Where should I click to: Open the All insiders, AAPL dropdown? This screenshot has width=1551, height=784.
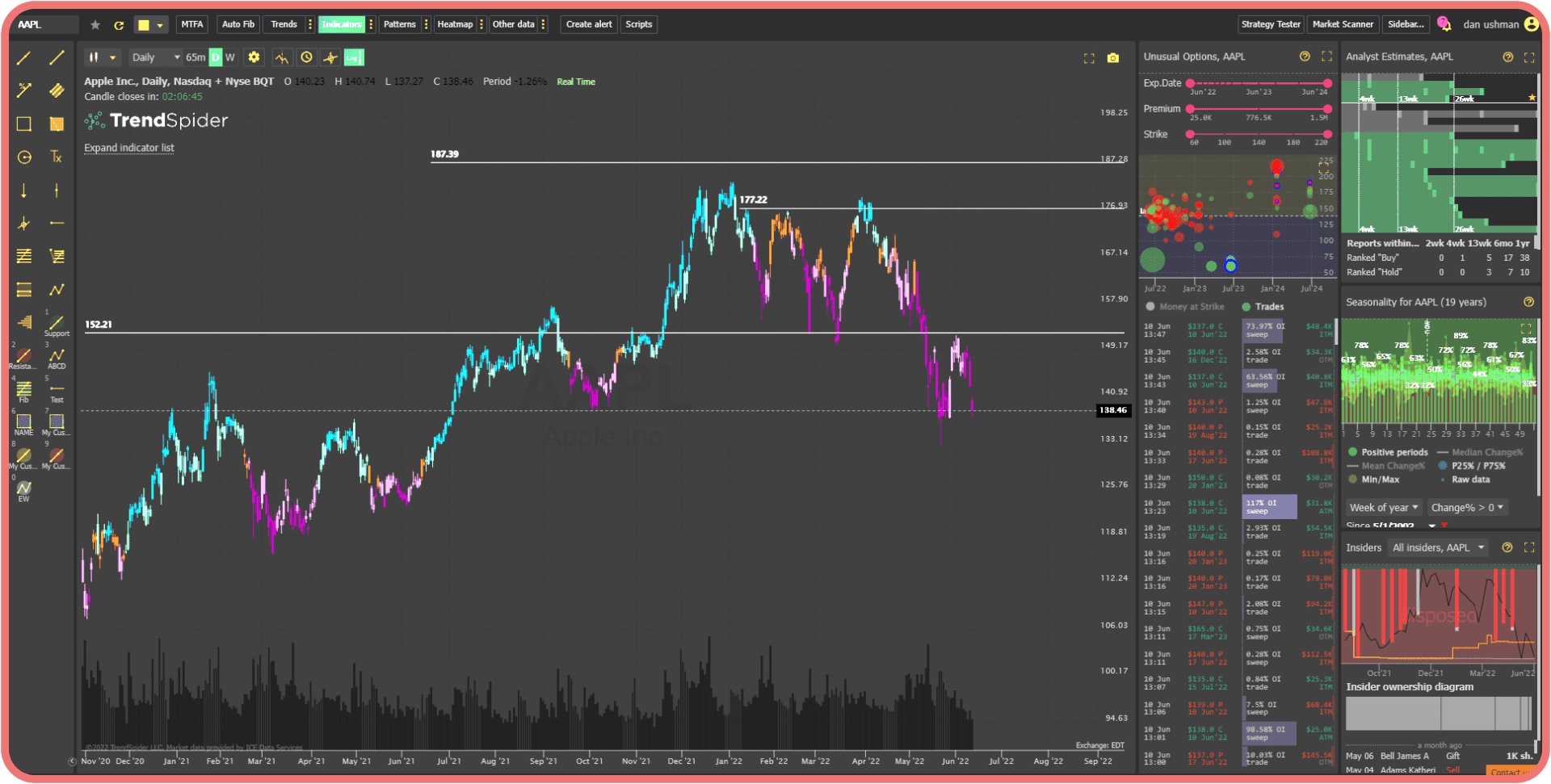click(x=1439, y=547)
